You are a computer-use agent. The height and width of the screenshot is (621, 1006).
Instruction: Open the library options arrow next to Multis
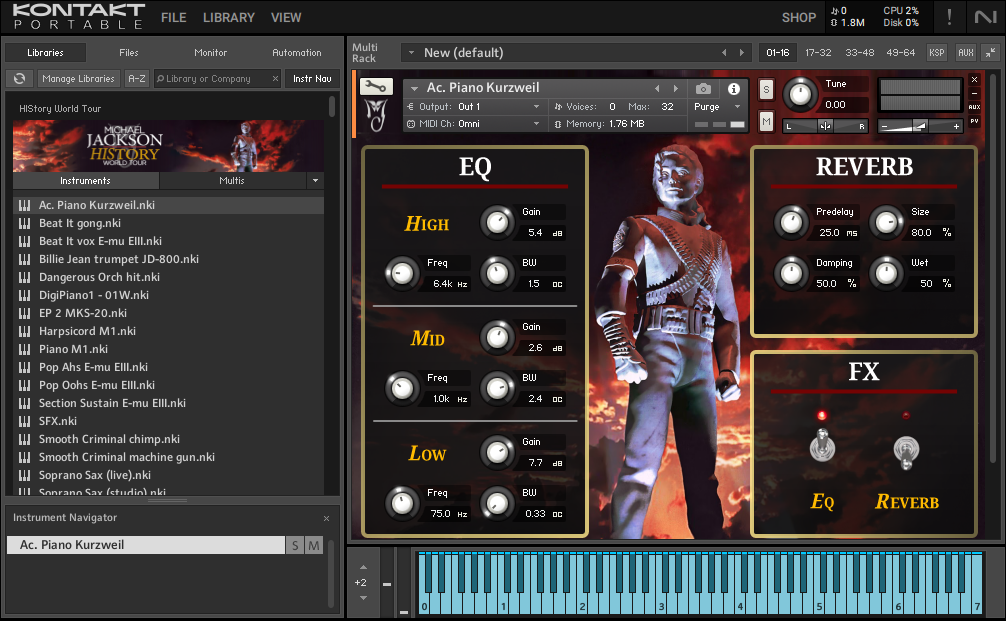point(315,181)
